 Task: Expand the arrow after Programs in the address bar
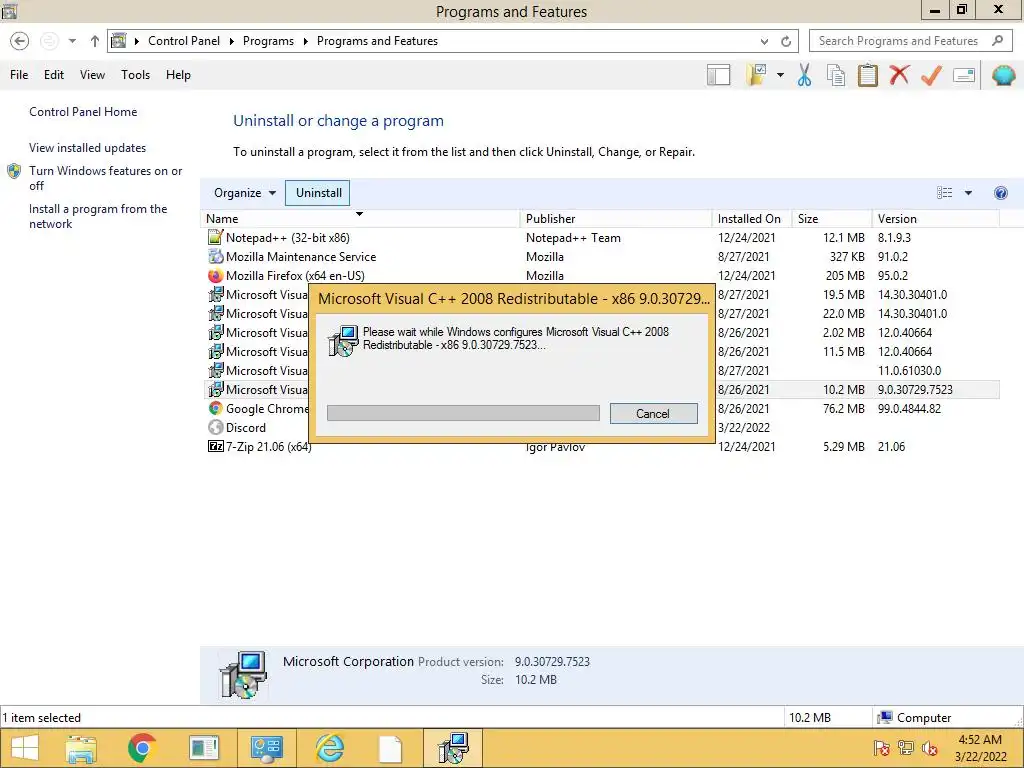click(305, 41)
